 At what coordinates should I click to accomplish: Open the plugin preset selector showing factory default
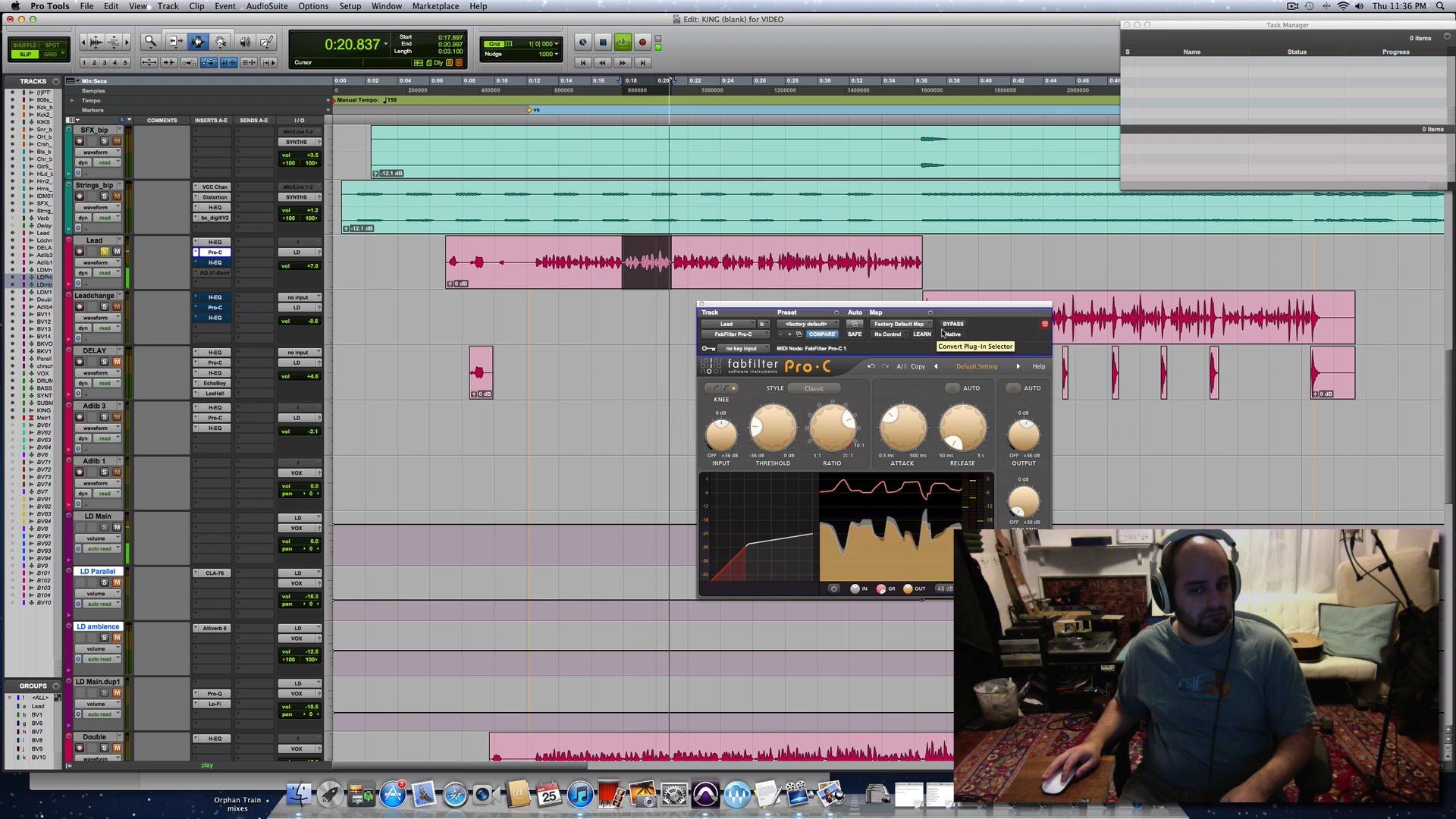click(x=806, y=324)
